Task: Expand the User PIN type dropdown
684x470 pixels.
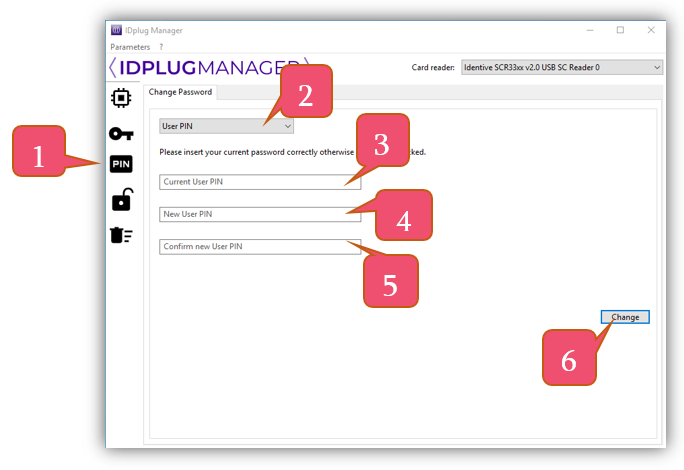Action: (226, 127)
